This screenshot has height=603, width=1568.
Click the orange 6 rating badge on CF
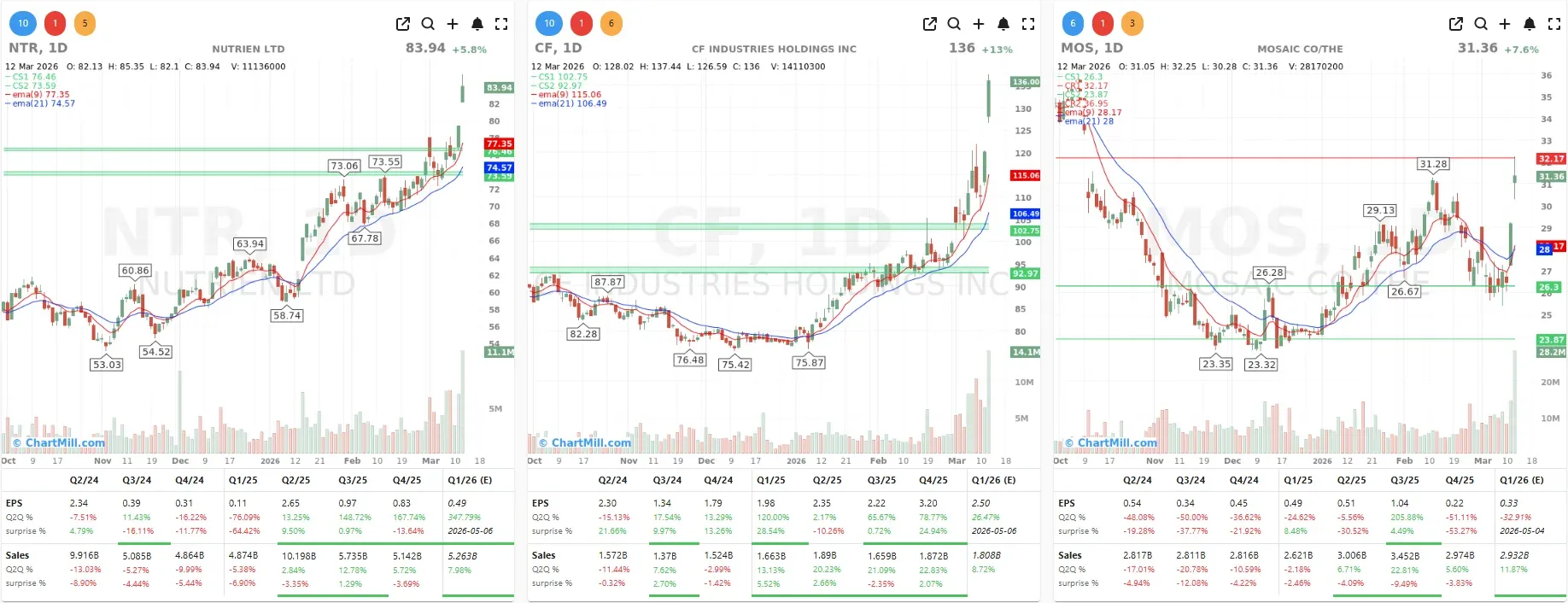point(611,23)
